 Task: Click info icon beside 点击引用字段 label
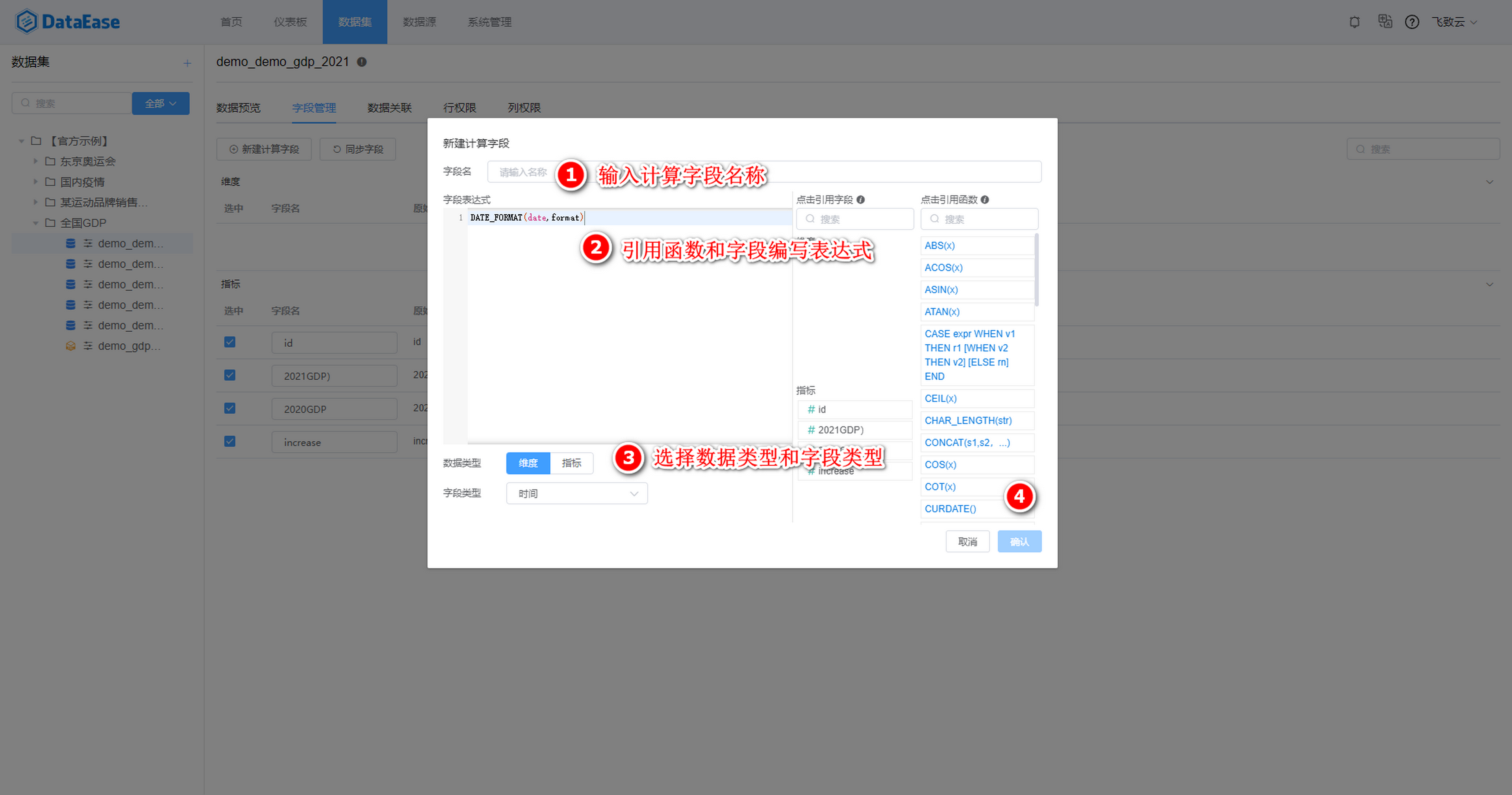[x=860, y=200]
